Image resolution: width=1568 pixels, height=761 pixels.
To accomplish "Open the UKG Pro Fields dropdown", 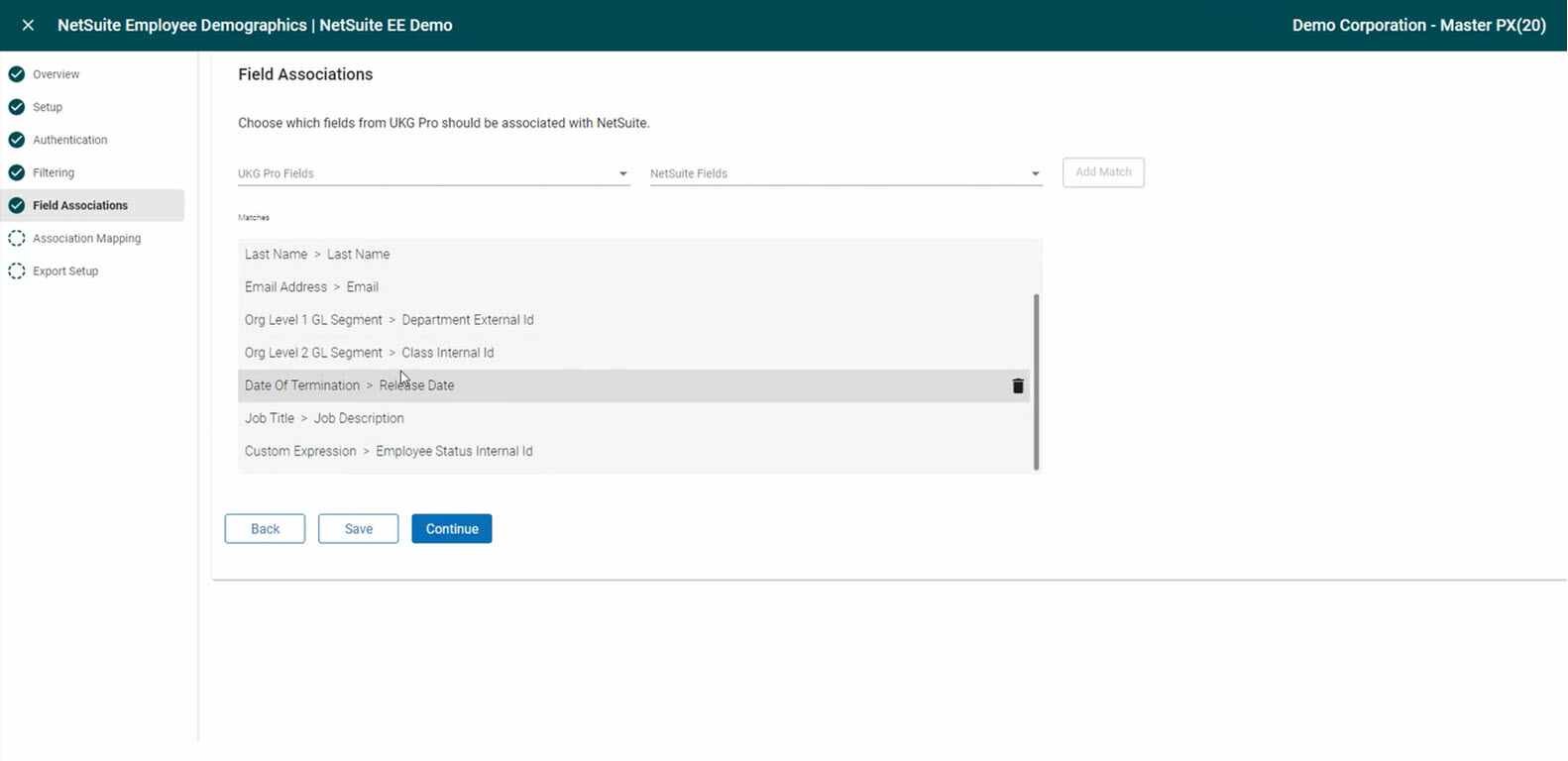I will pos(433,173).
